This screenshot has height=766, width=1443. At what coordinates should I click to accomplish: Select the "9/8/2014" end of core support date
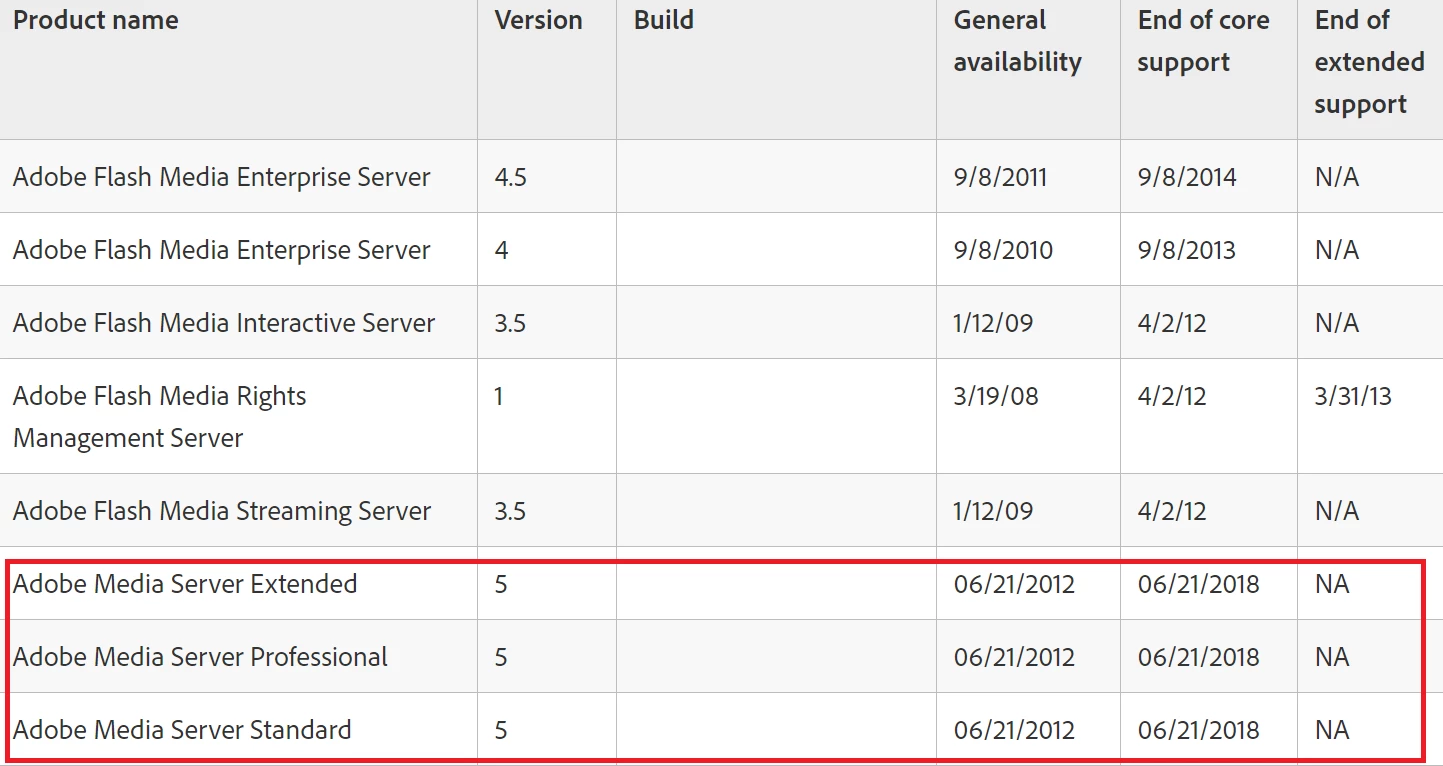(1187, 177)
